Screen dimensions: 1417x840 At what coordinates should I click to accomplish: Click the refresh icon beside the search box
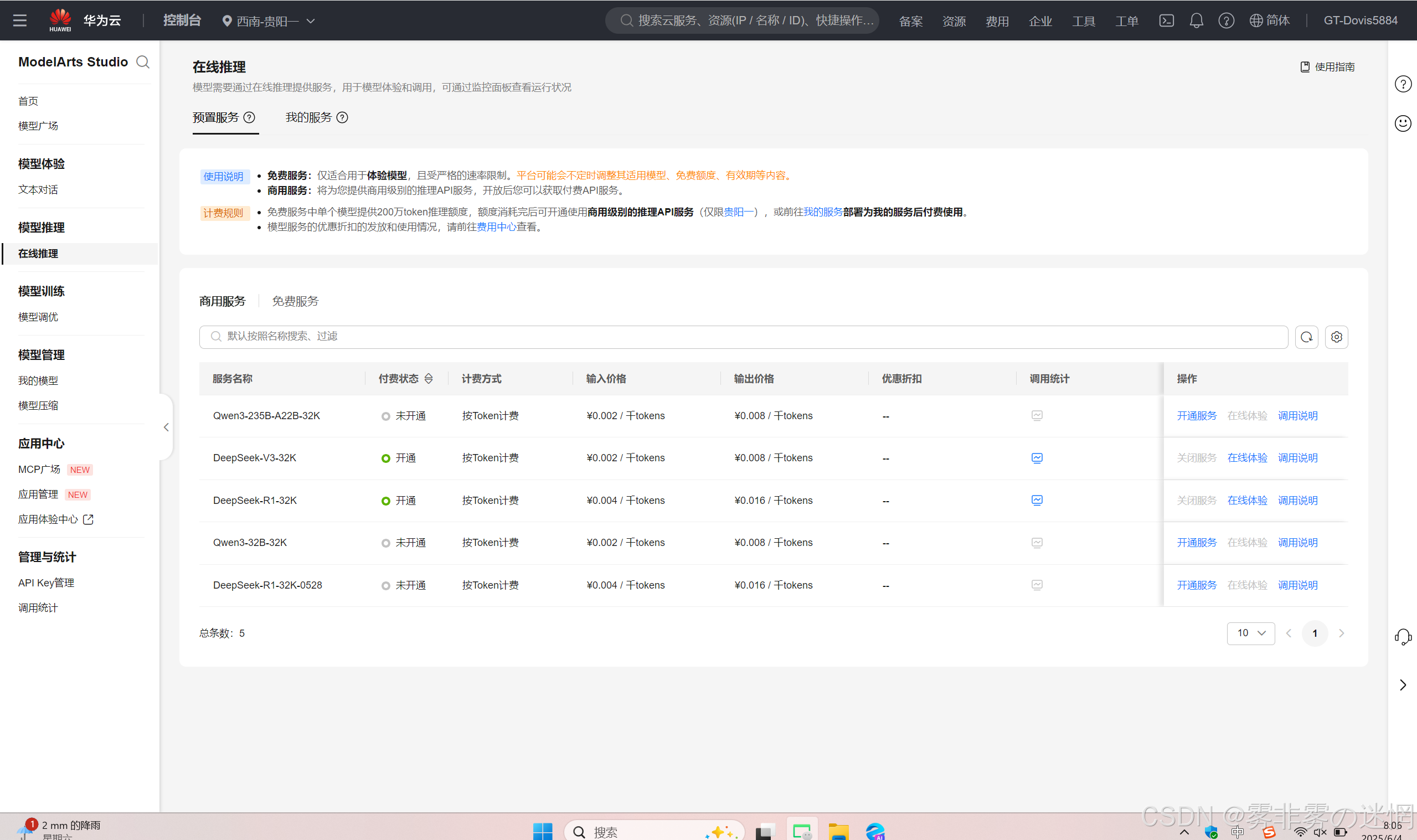click(x=1306, y=337)
